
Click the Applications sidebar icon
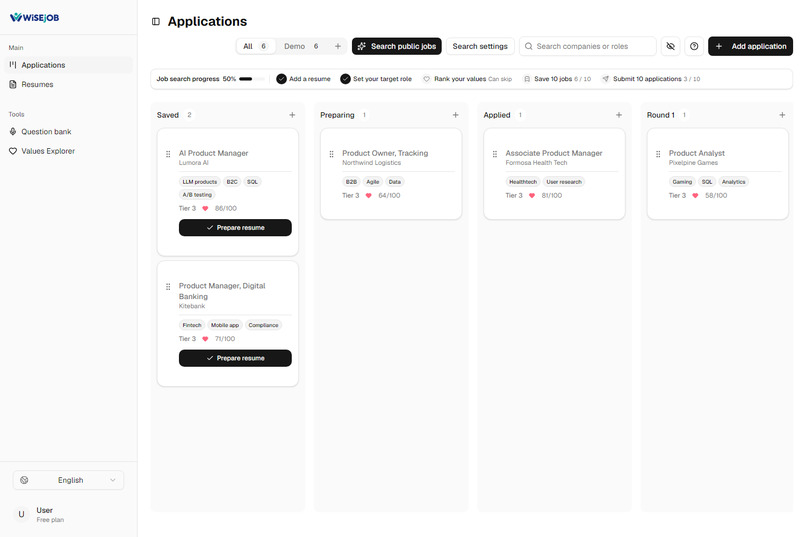13,65
